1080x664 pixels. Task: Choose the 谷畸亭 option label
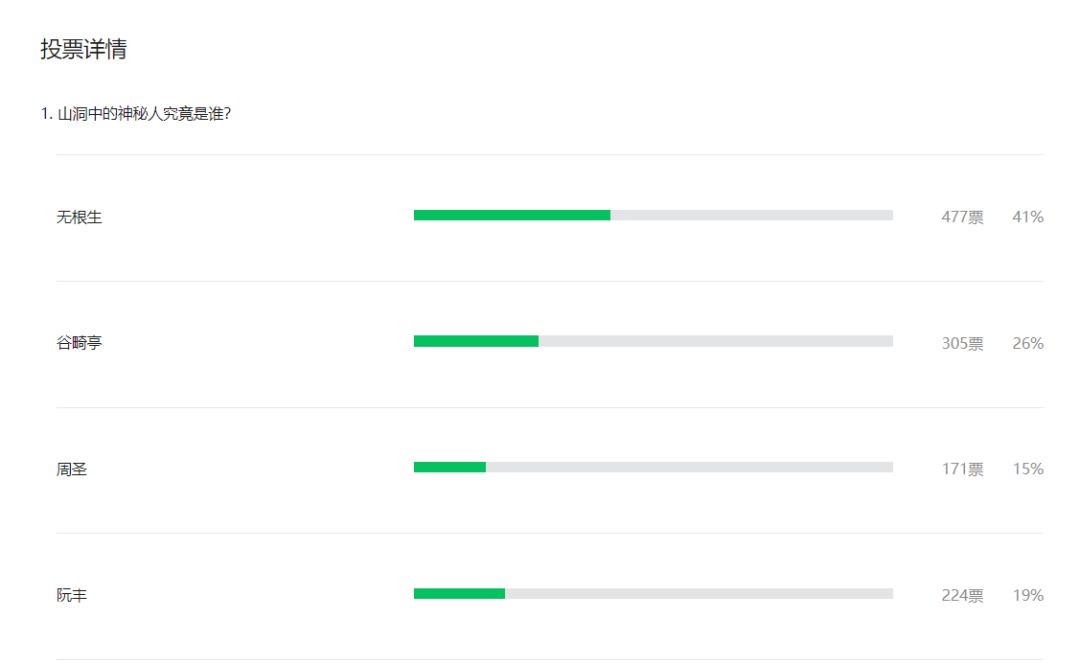point(79,343)
